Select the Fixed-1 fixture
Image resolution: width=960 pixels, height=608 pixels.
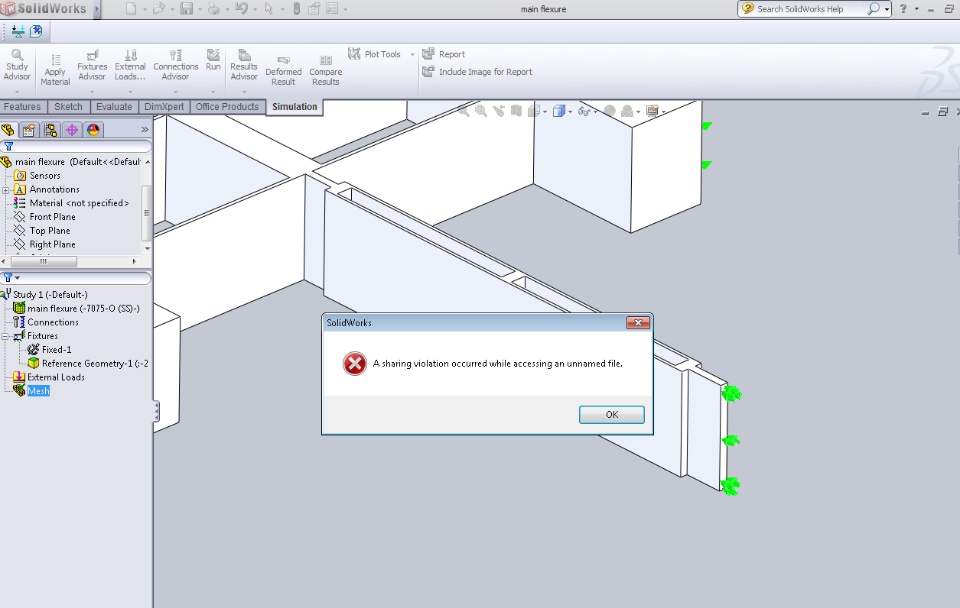pyautogui.click(x=56, y=350)
